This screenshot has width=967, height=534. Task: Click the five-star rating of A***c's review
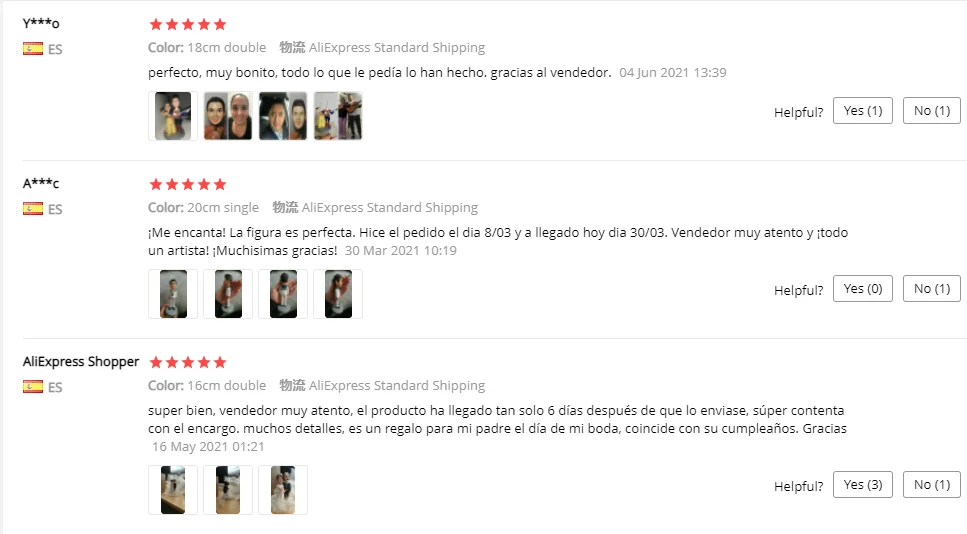click(188, 184)
